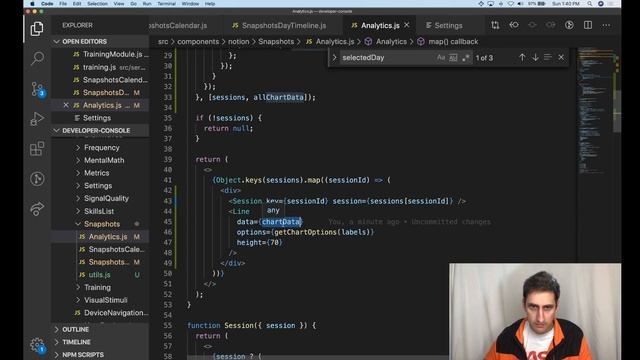Collapse the Open Editors section
640x360 pixels.
point(56,42)
